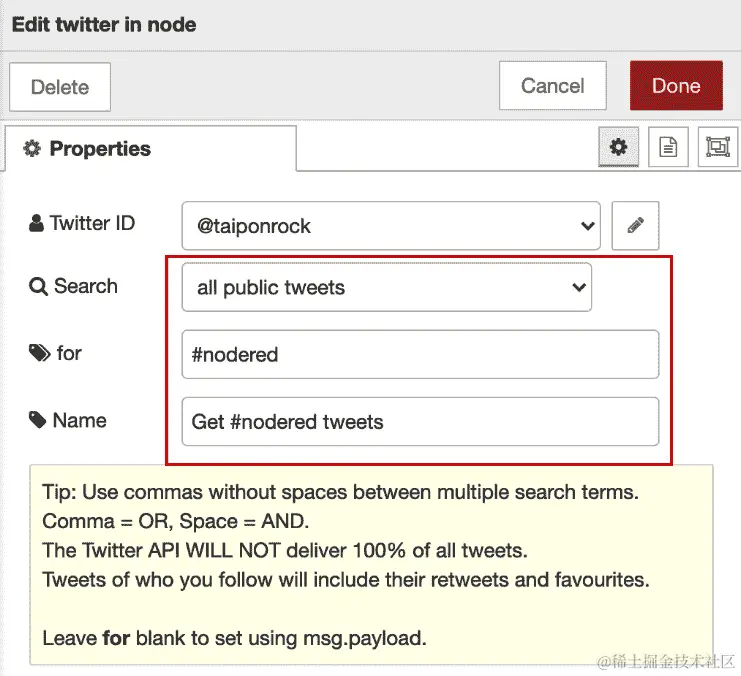
Task: Click tip line 'Comma = OR, Space = AND.'
Action: click(175, 521)
